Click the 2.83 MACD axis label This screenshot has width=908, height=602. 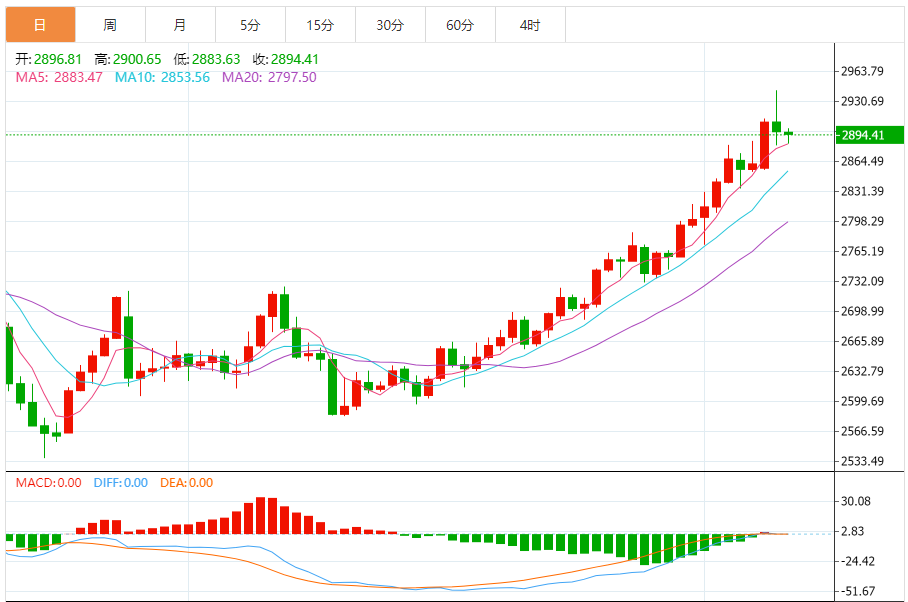(852, 531)
